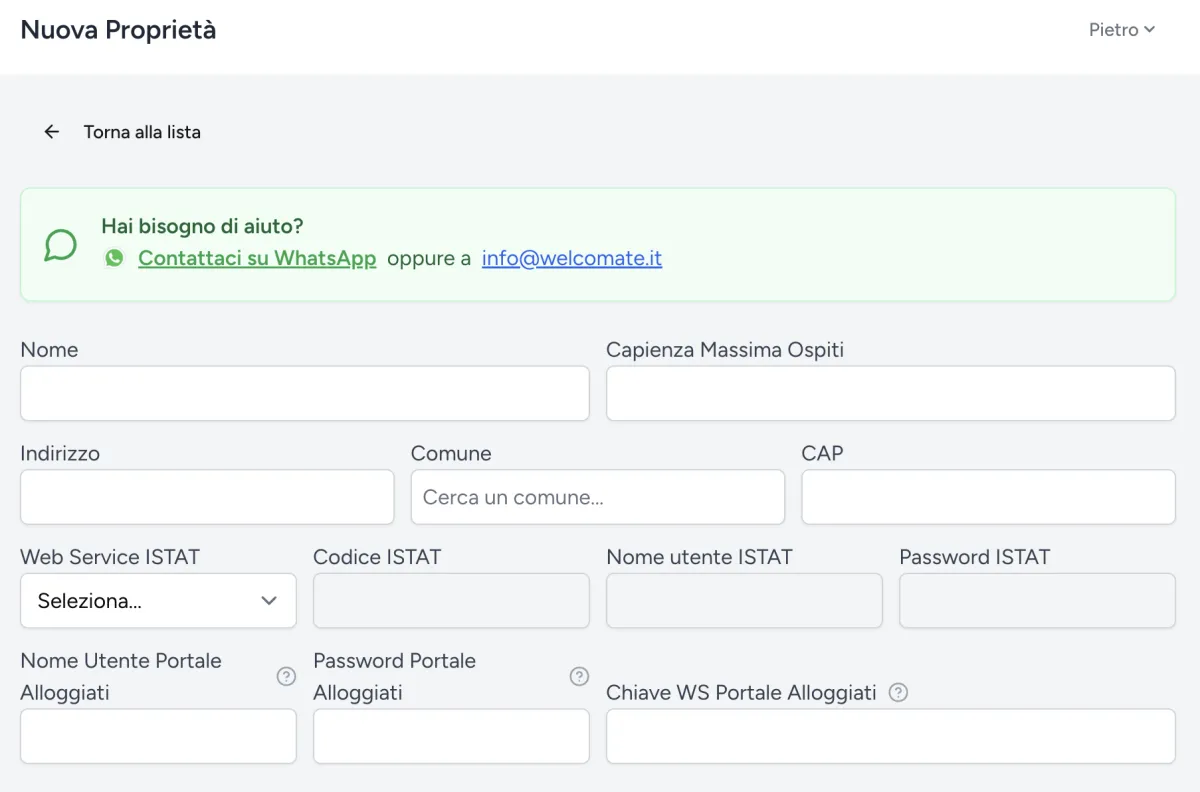The image size is (1200, 792).
Task: Click the Password ISTAT field
Action: click(x=1037, y=601)
